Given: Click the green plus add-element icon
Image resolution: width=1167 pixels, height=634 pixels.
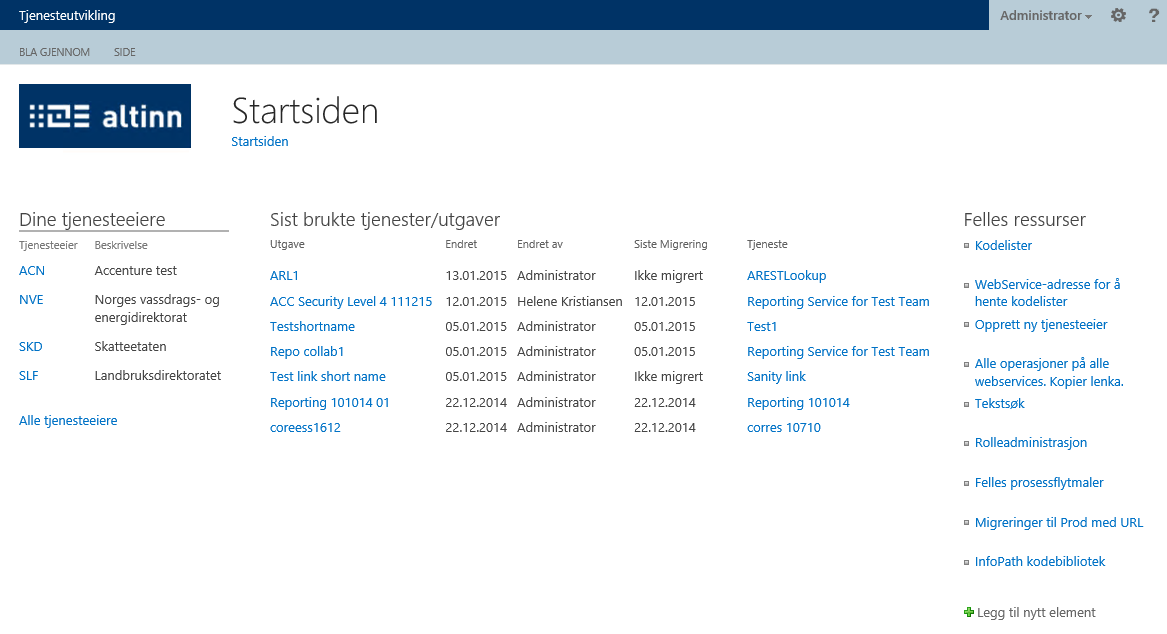Looking at the screenshot, I should tap(968, 612).
